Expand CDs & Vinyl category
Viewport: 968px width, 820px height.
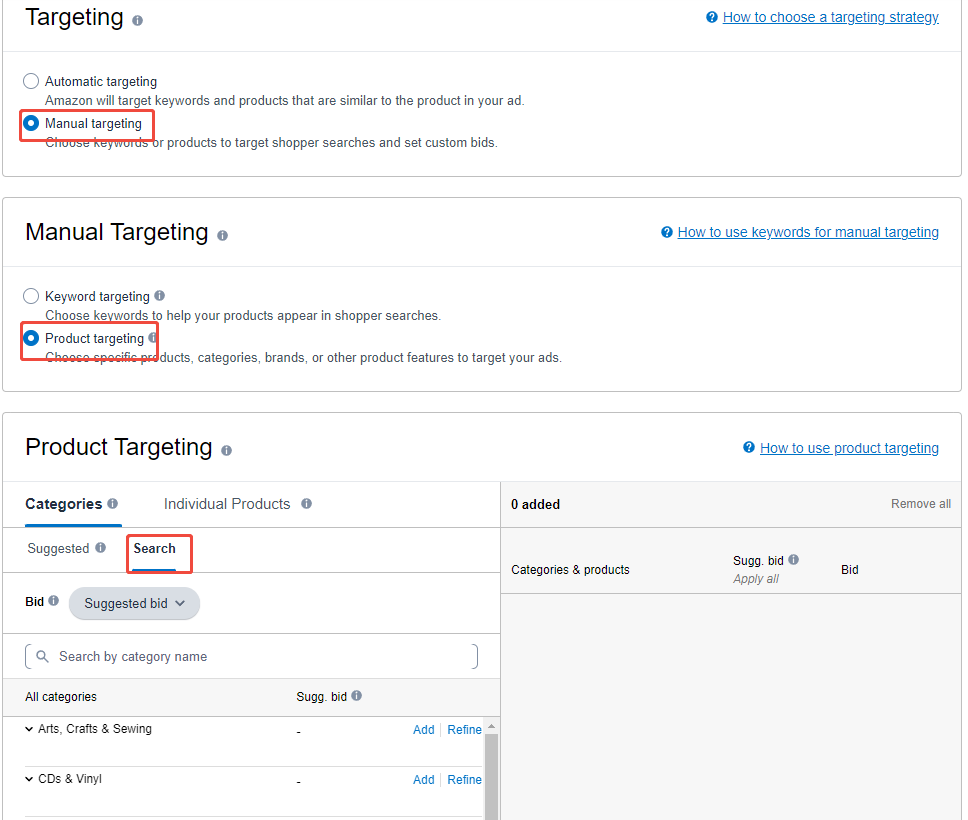[x=29, y=779]
